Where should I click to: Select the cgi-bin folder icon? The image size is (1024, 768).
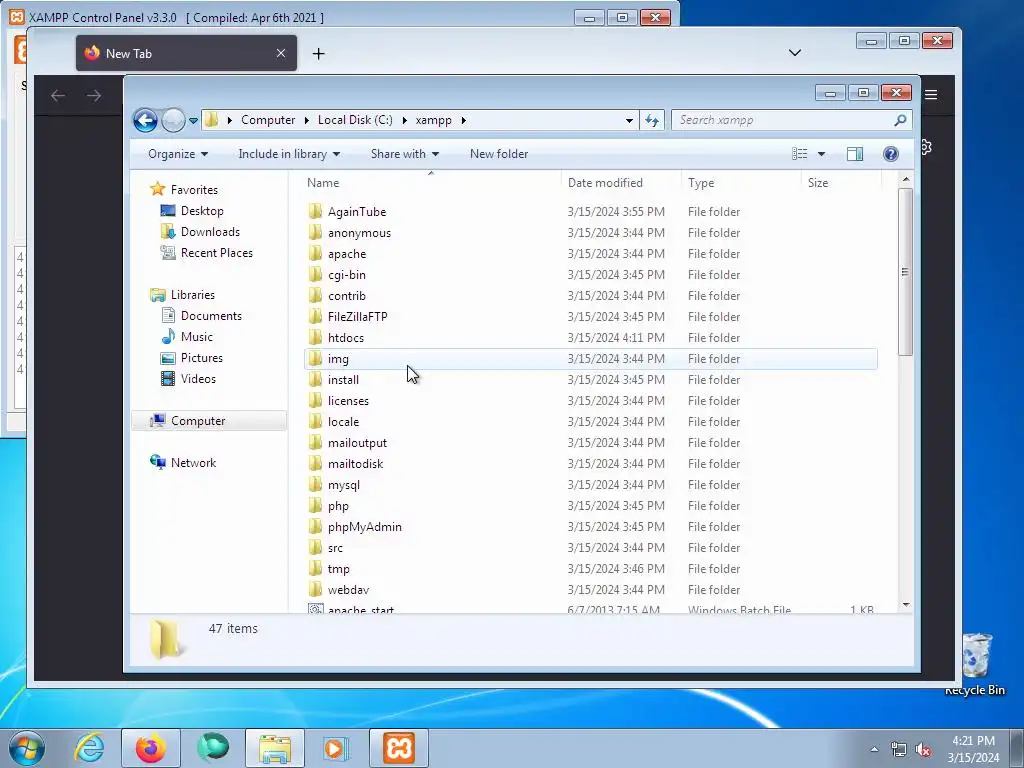[x=315, y=274]
